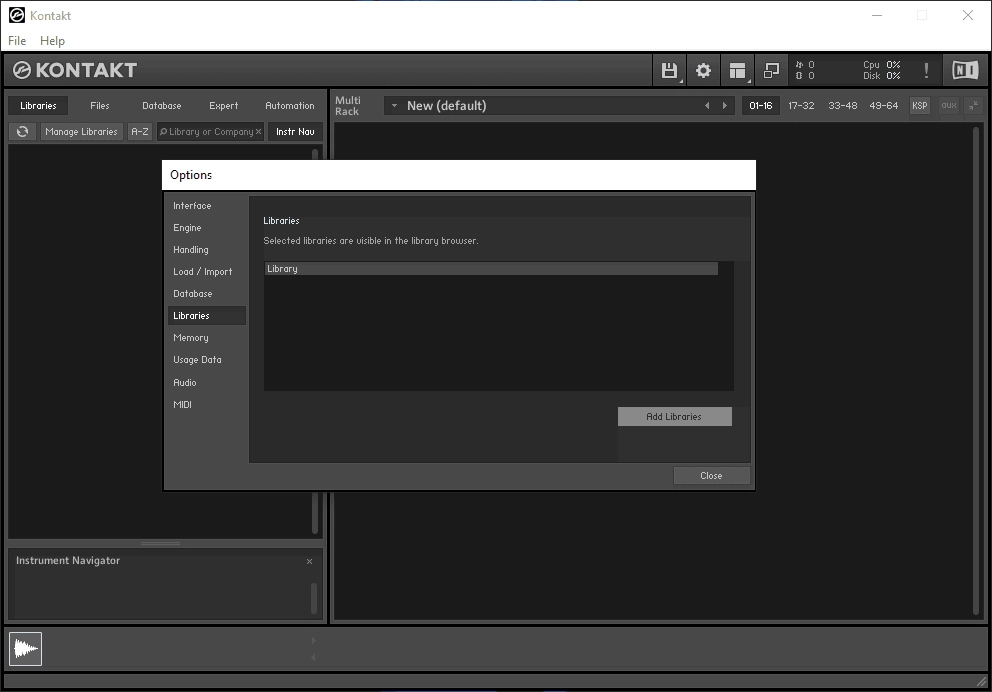The width and height of the screenshot is (992, 692).
Task: Toggle the Instr Nav button
Action: pos(295,132)
